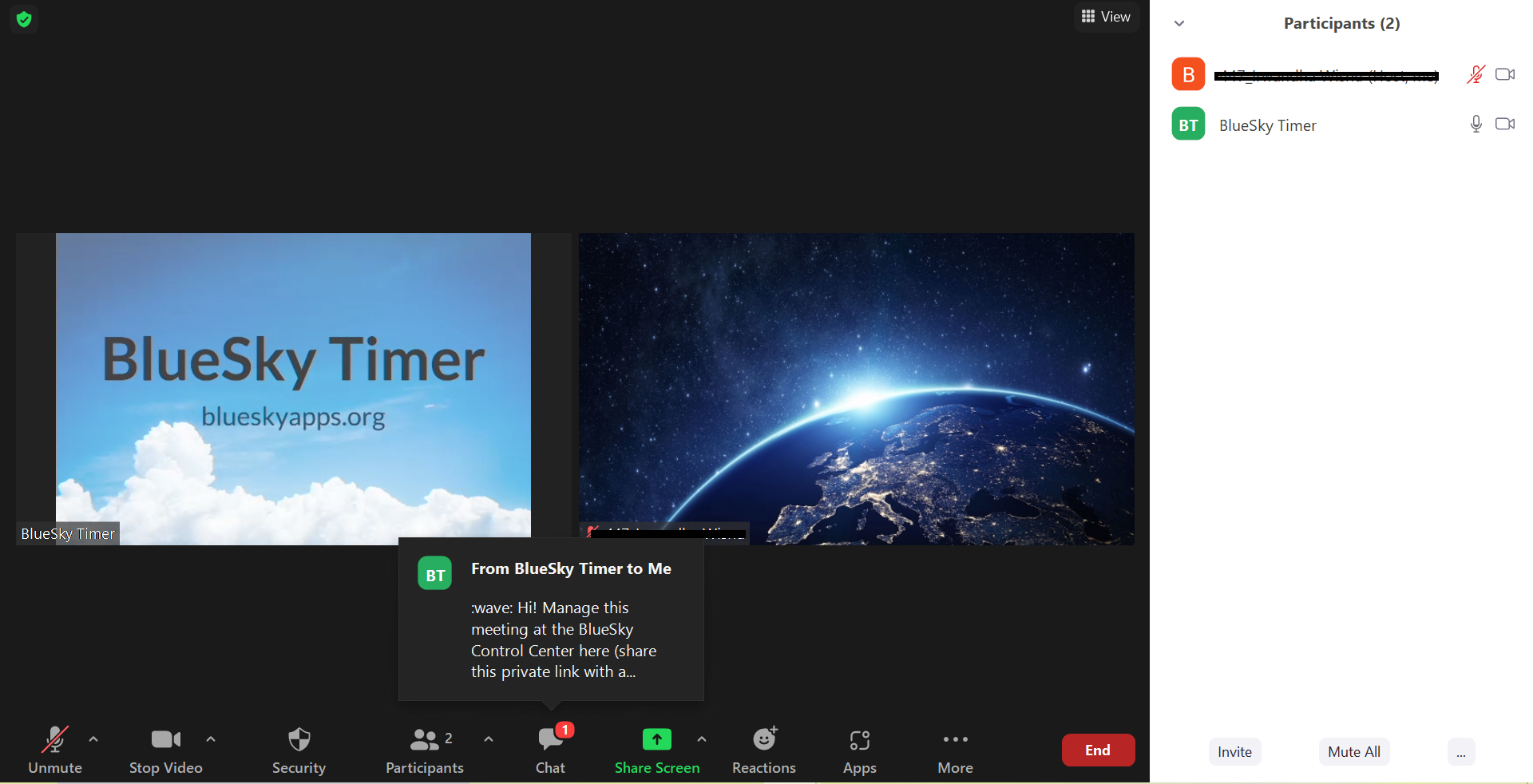The image size is (1533, 784).
Task: Select BlueSky Timer in participants list
Action: pos(1341,125)
